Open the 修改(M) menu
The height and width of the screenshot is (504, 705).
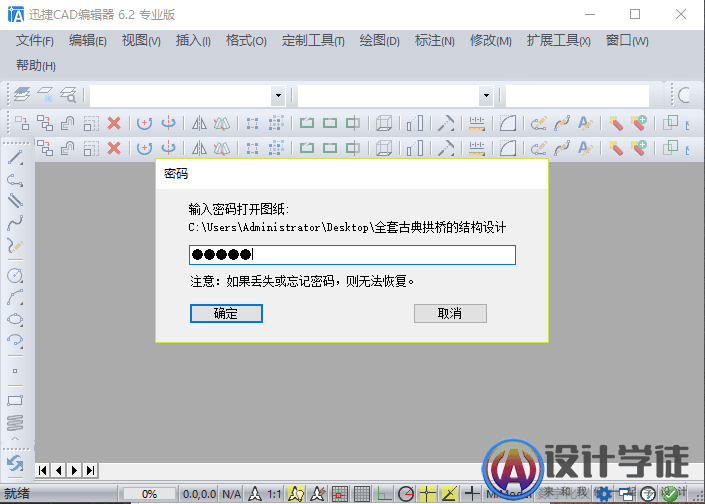coord(491,41)
